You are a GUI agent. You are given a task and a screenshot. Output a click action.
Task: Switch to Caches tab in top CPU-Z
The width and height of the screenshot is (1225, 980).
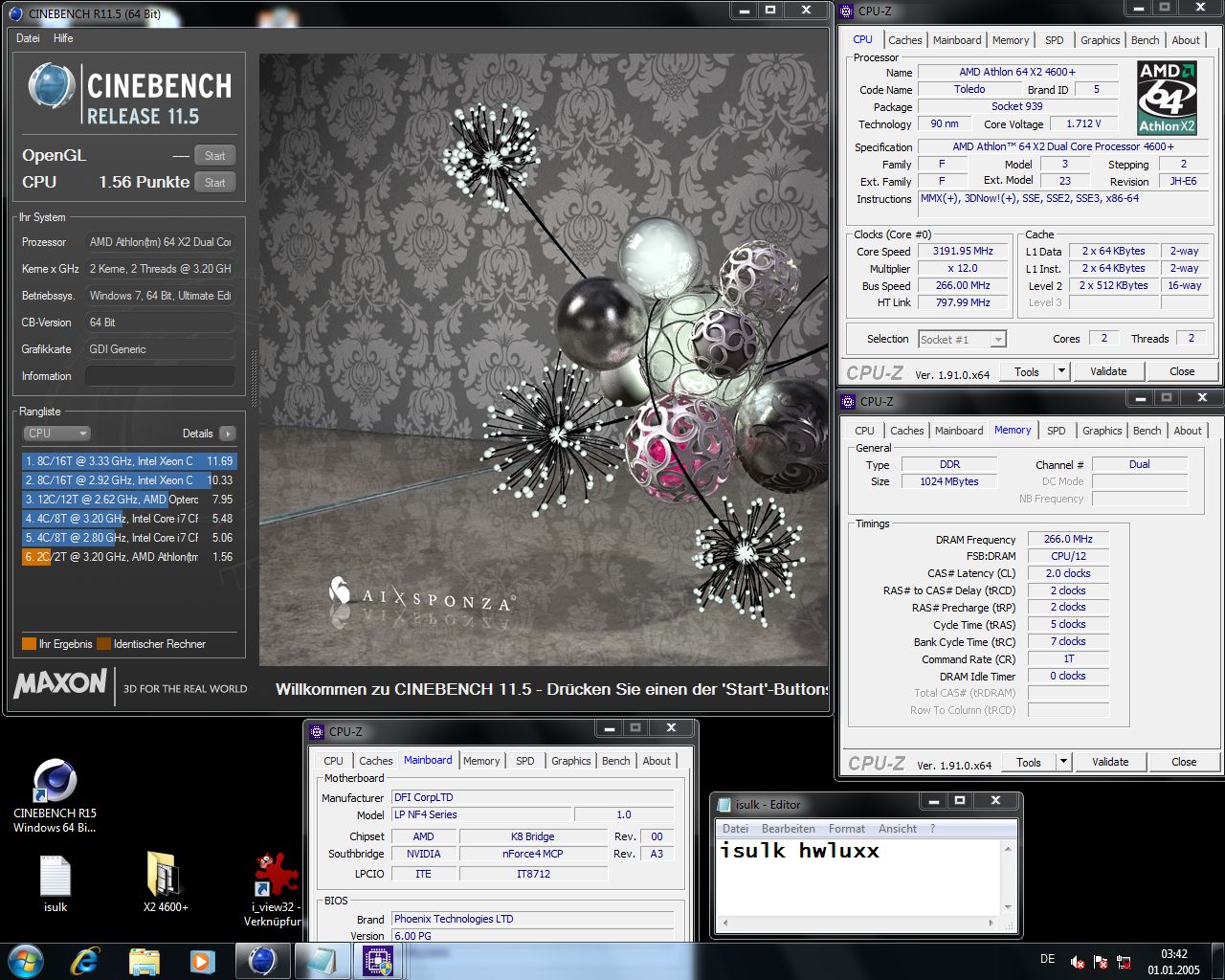[904, 40]
